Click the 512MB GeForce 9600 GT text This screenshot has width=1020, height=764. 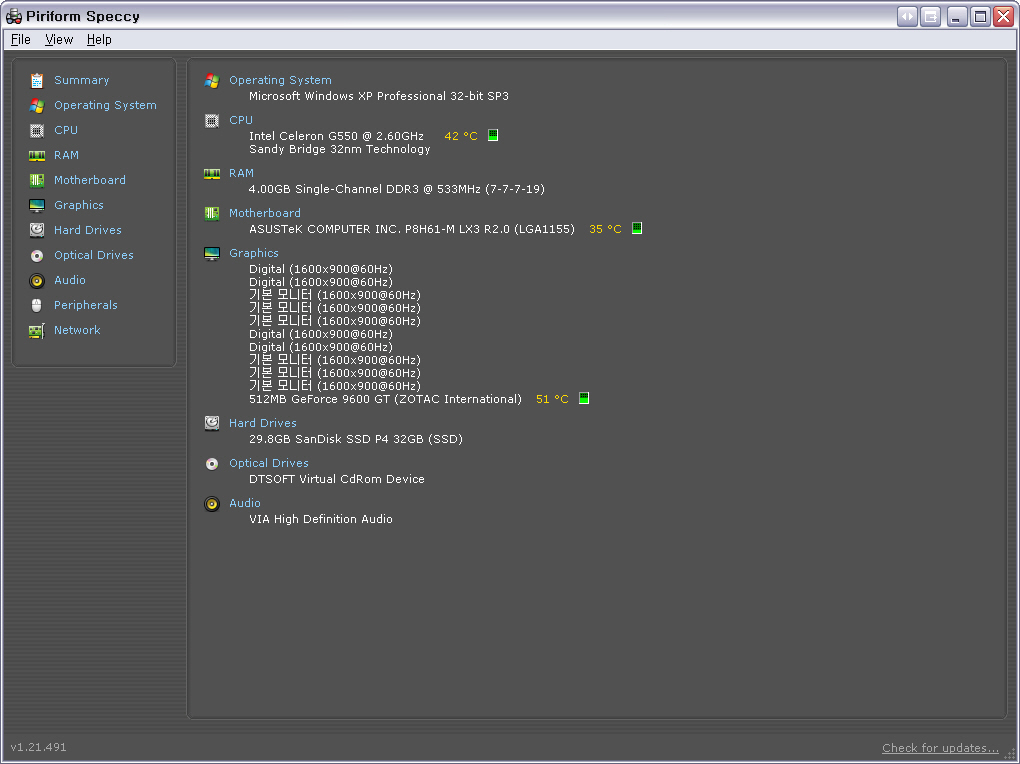pos(385,399)
